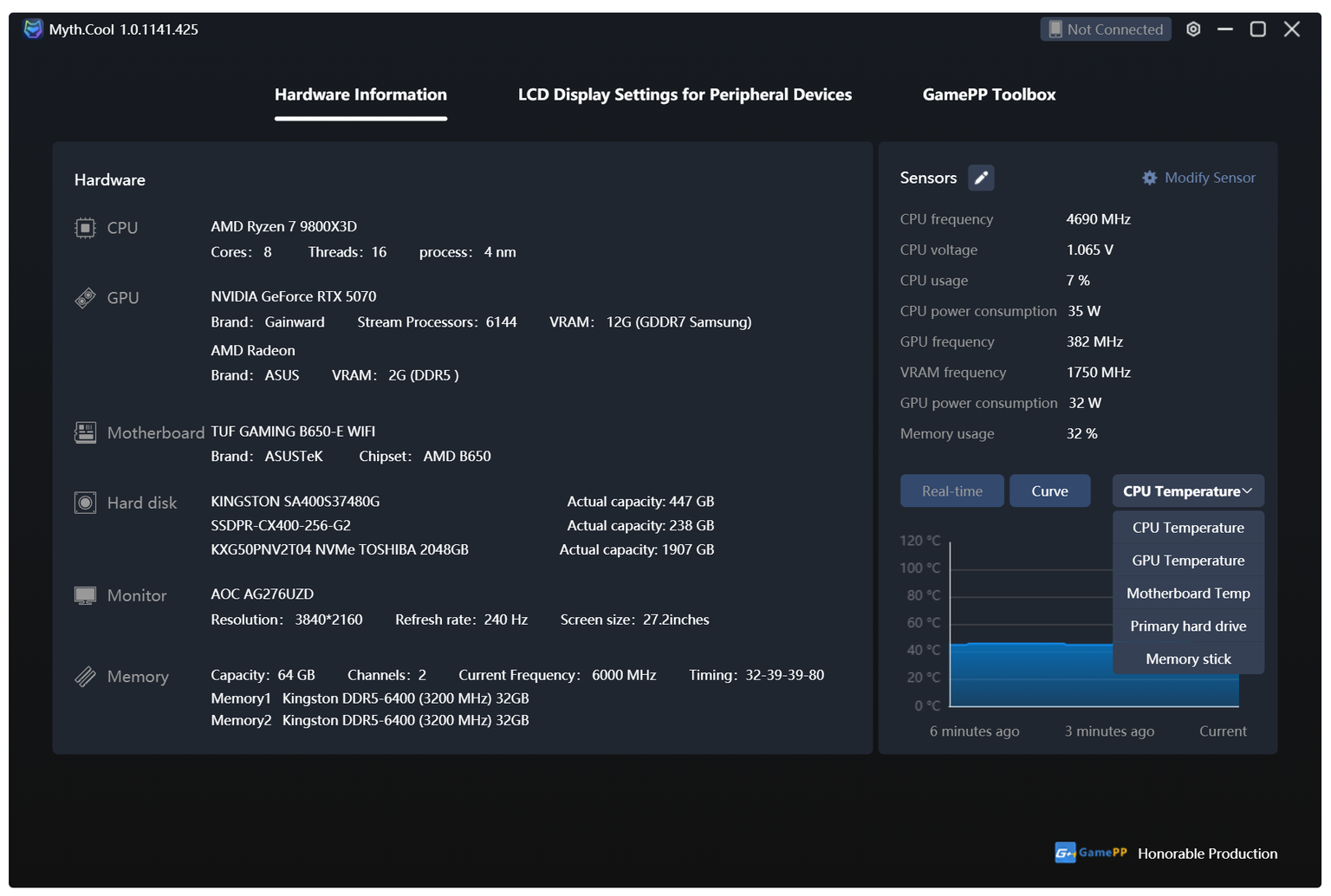Click the device icon in Not Connected badge
The height and width of the screenshot is (896, 1331).
(x=1055, y=29)
